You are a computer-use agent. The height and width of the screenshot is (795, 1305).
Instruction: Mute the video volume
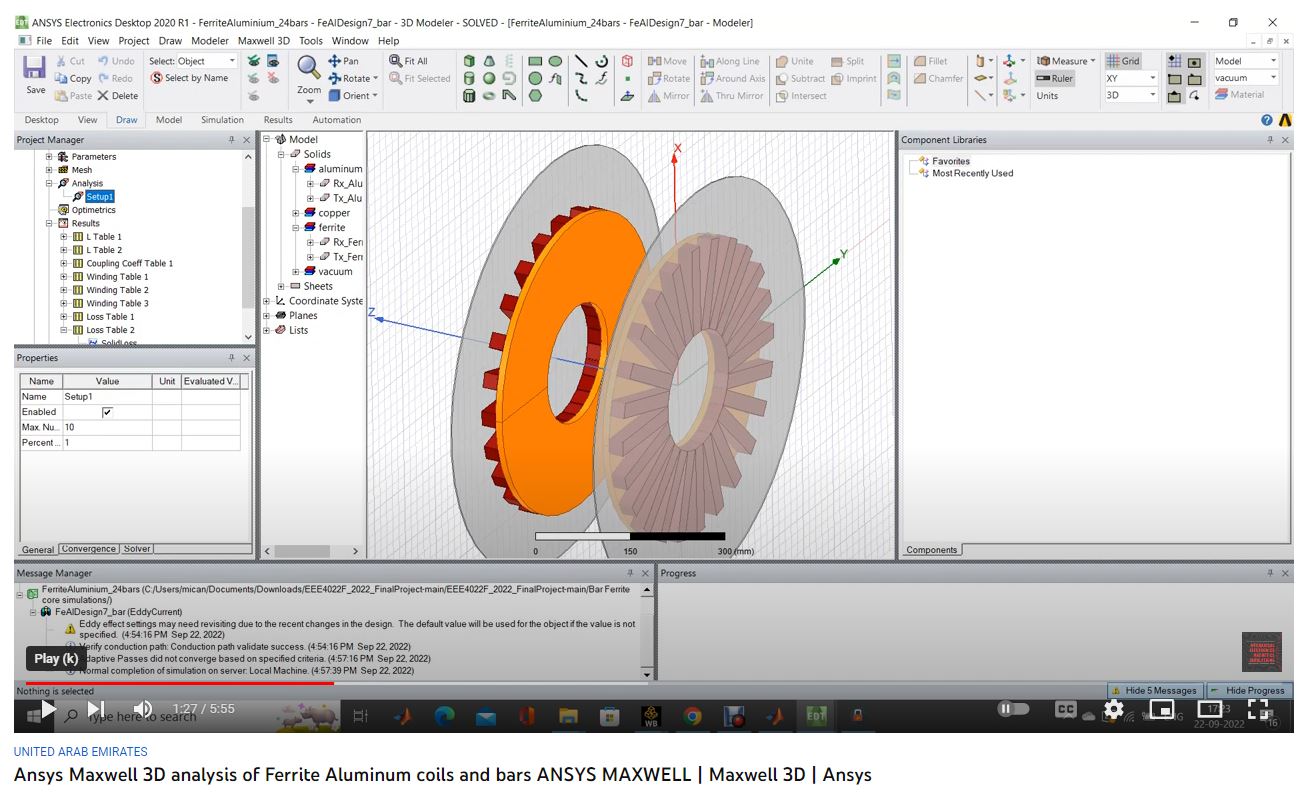coord(143,709)
